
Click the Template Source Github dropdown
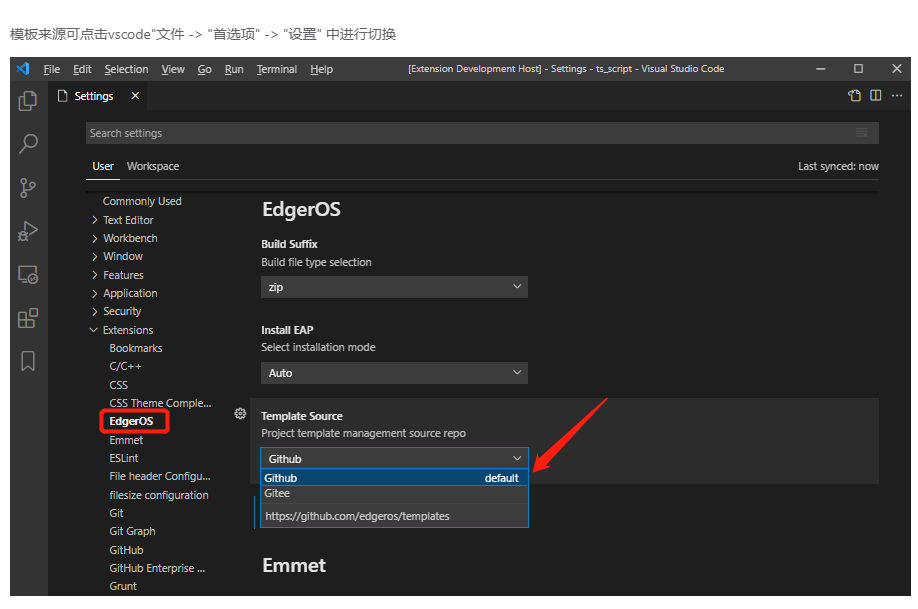(x=394, y=459)
